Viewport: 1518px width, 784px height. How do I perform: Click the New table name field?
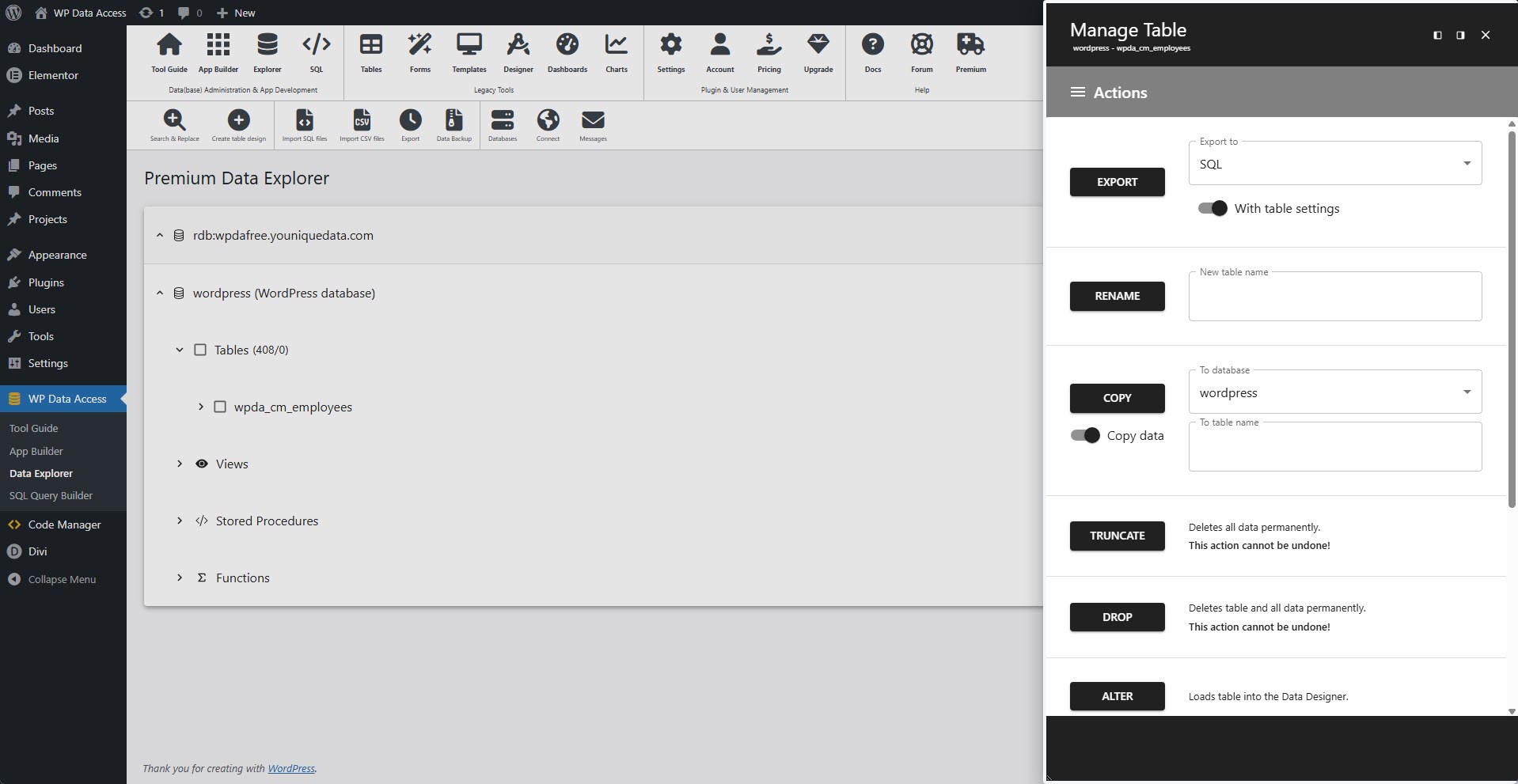click(1334, 298)
